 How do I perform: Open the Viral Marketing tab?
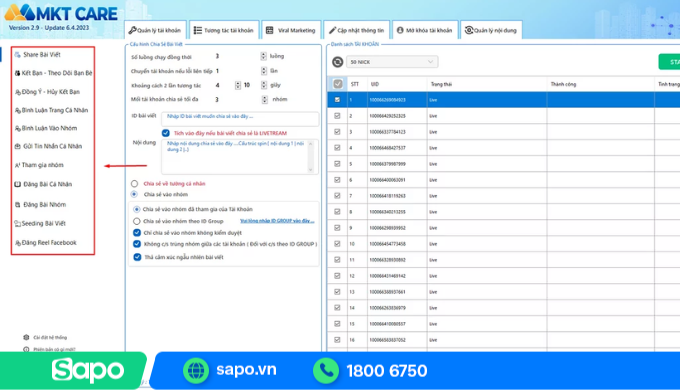[291, 30]
